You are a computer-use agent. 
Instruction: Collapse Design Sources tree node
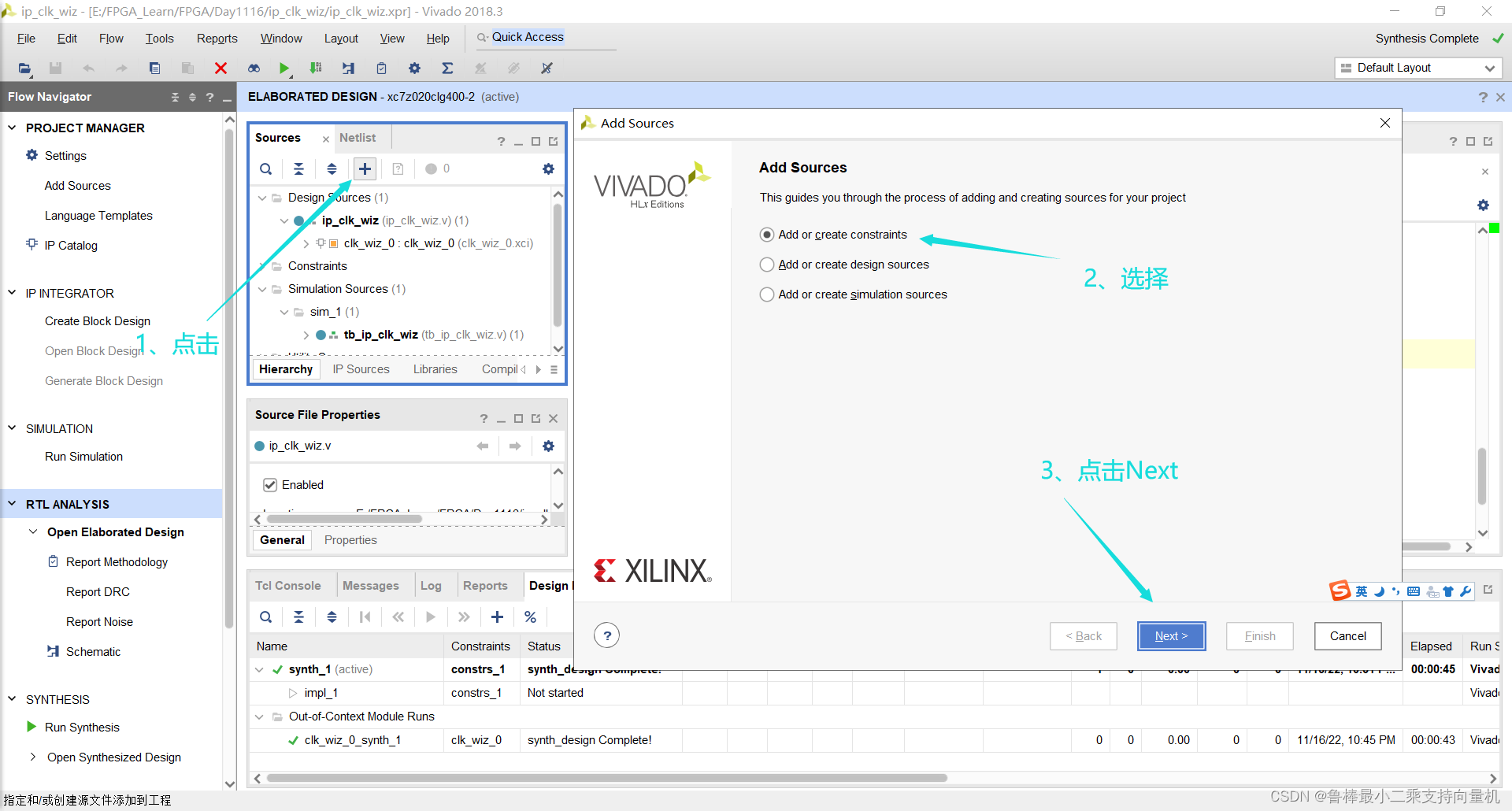pos(262,198)
